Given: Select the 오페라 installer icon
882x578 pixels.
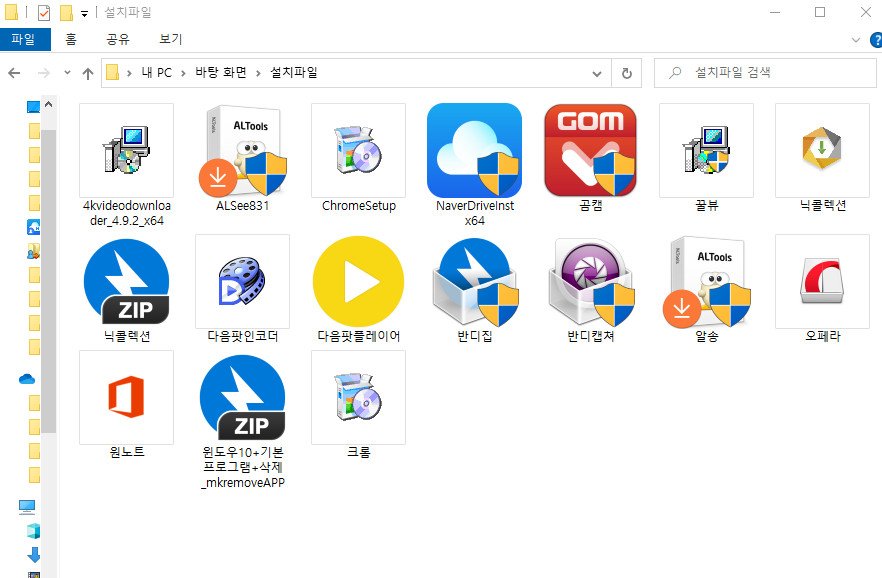Looking at the screenshot, I should click(x=822, y=281).
